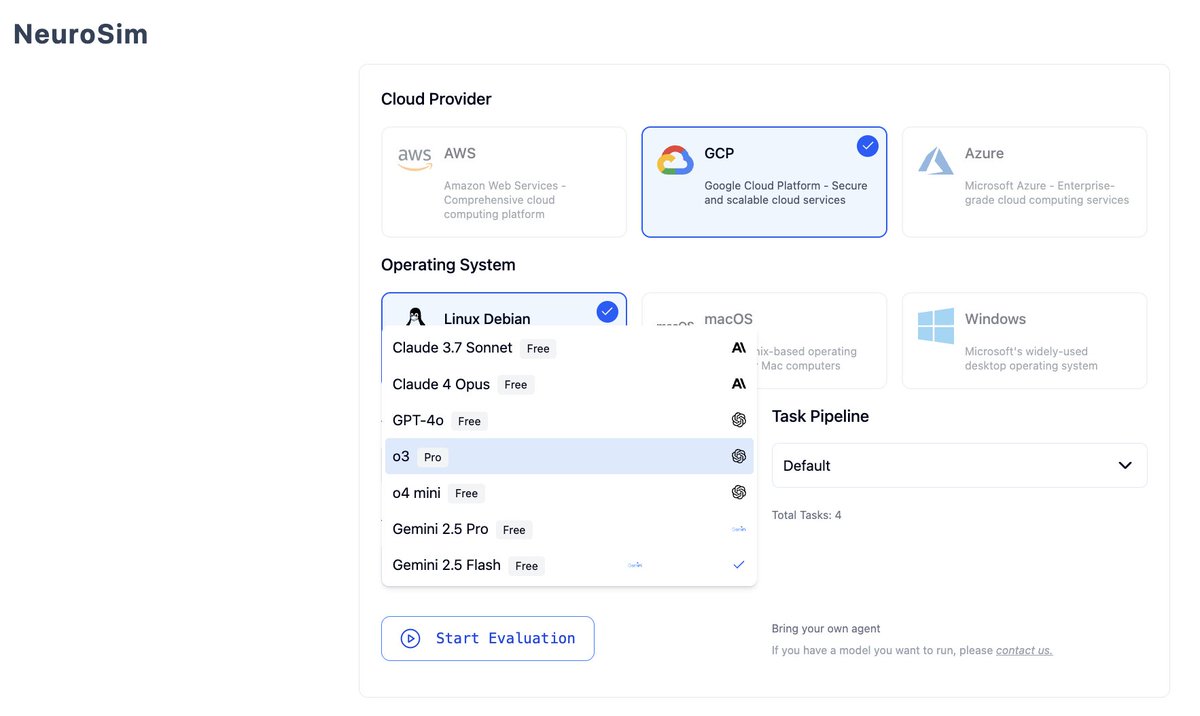This screenshot has height=716, width=1200.
Task: Pick Gemini 2.5 Pro from the model list
Action: pos(569,528)
